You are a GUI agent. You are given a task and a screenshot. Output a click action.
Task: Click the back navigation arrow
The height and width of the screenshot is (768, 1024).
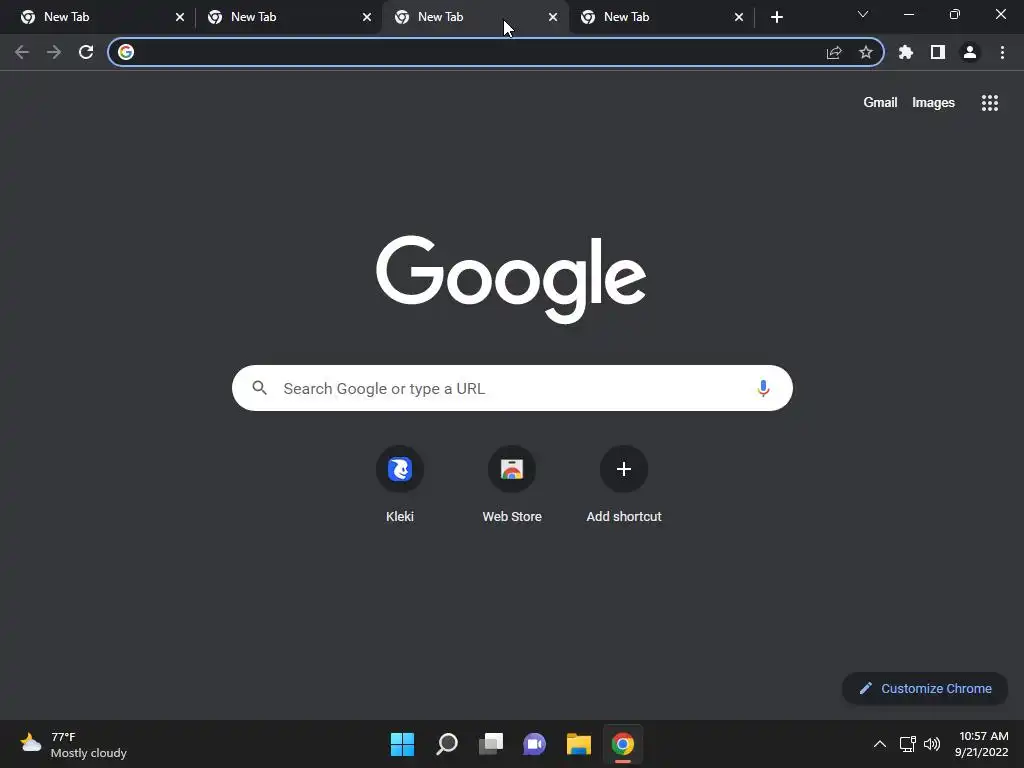coord(22,52)
